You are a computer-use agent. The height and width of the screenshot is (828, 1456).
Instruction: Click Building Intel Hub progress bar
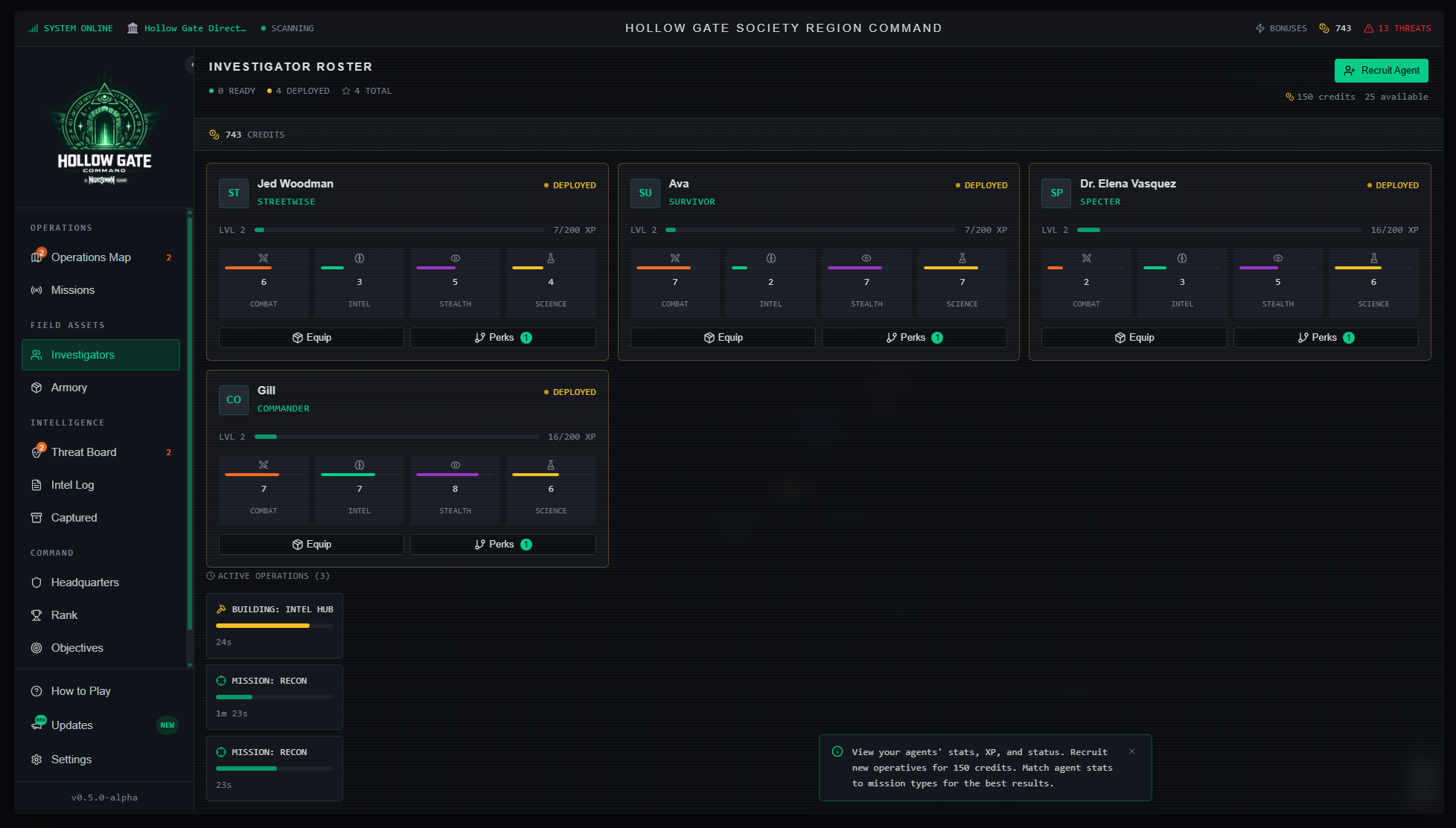tap(274, 626)
